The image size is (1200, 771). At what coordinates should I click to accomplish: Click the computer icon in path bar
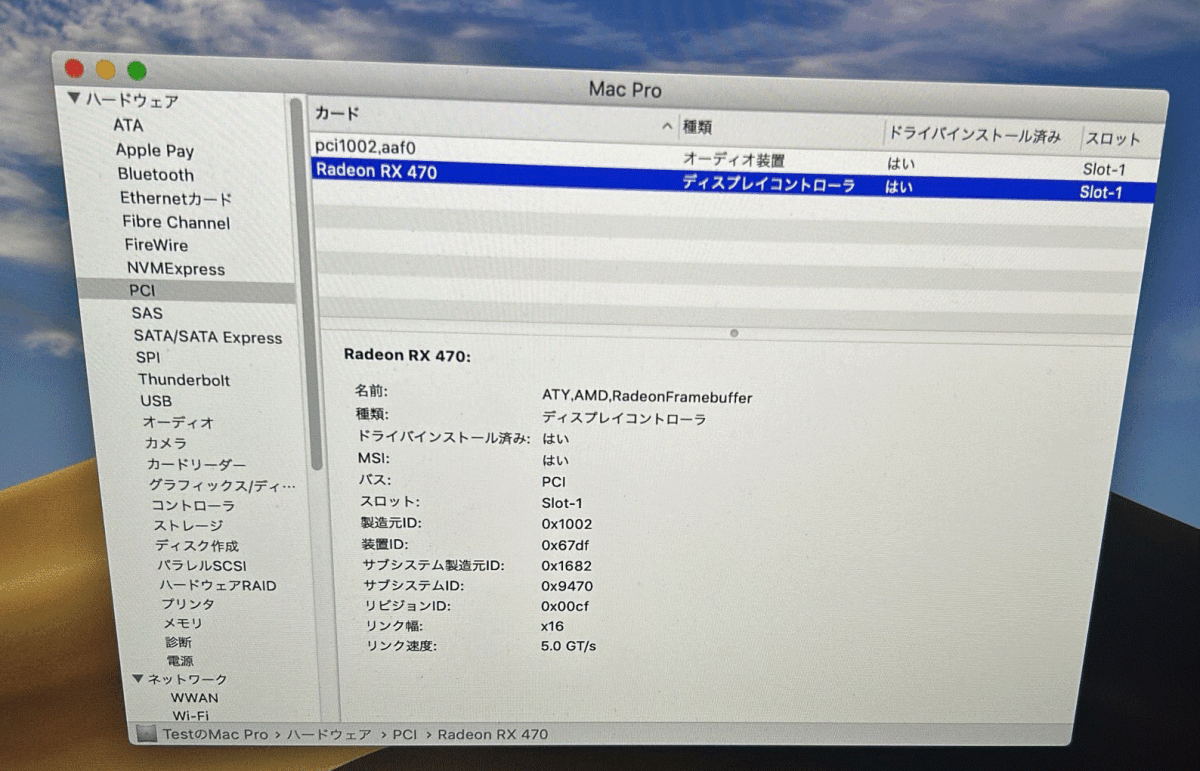pos(147,734)
